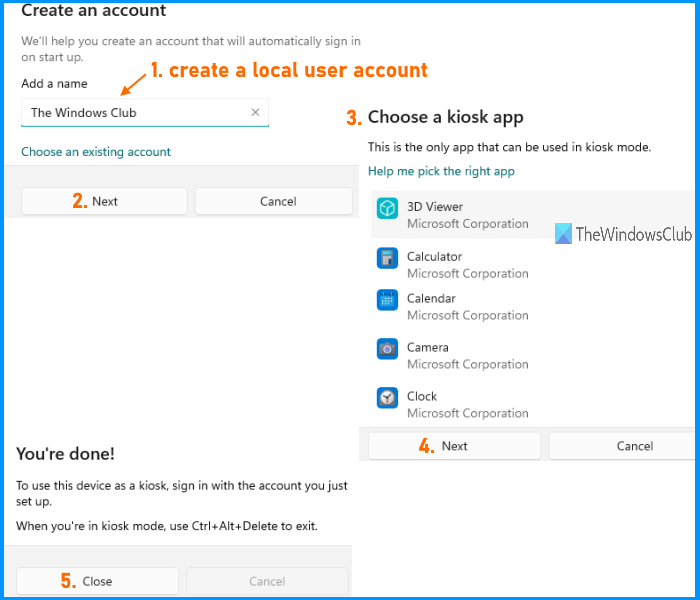Open Help me pick the right app
Screen dimensions: 700x600
pos(441,171)
